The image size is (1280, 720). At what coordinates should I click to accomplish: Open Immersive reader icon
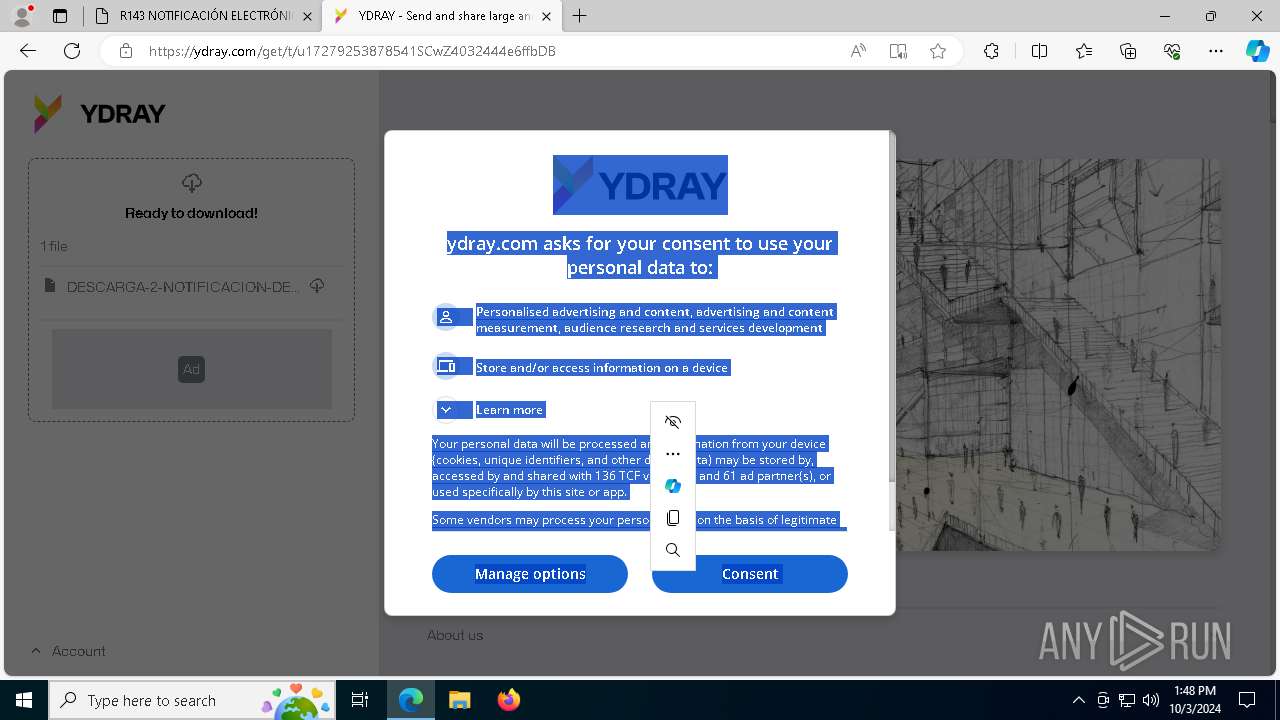pyautogui.click(x=898, y=51)
